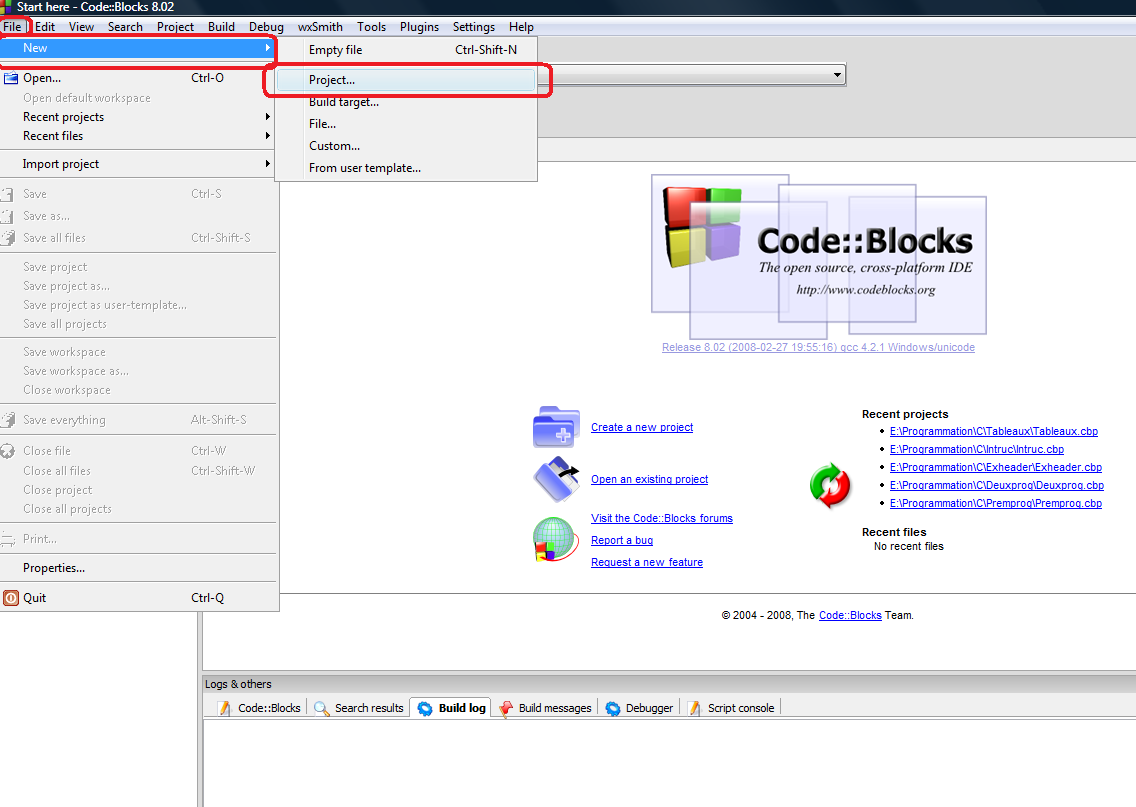The width and height of the screenshot is (1136, 807).
Task: Open the Edit menu
Action: coord(45,27)
